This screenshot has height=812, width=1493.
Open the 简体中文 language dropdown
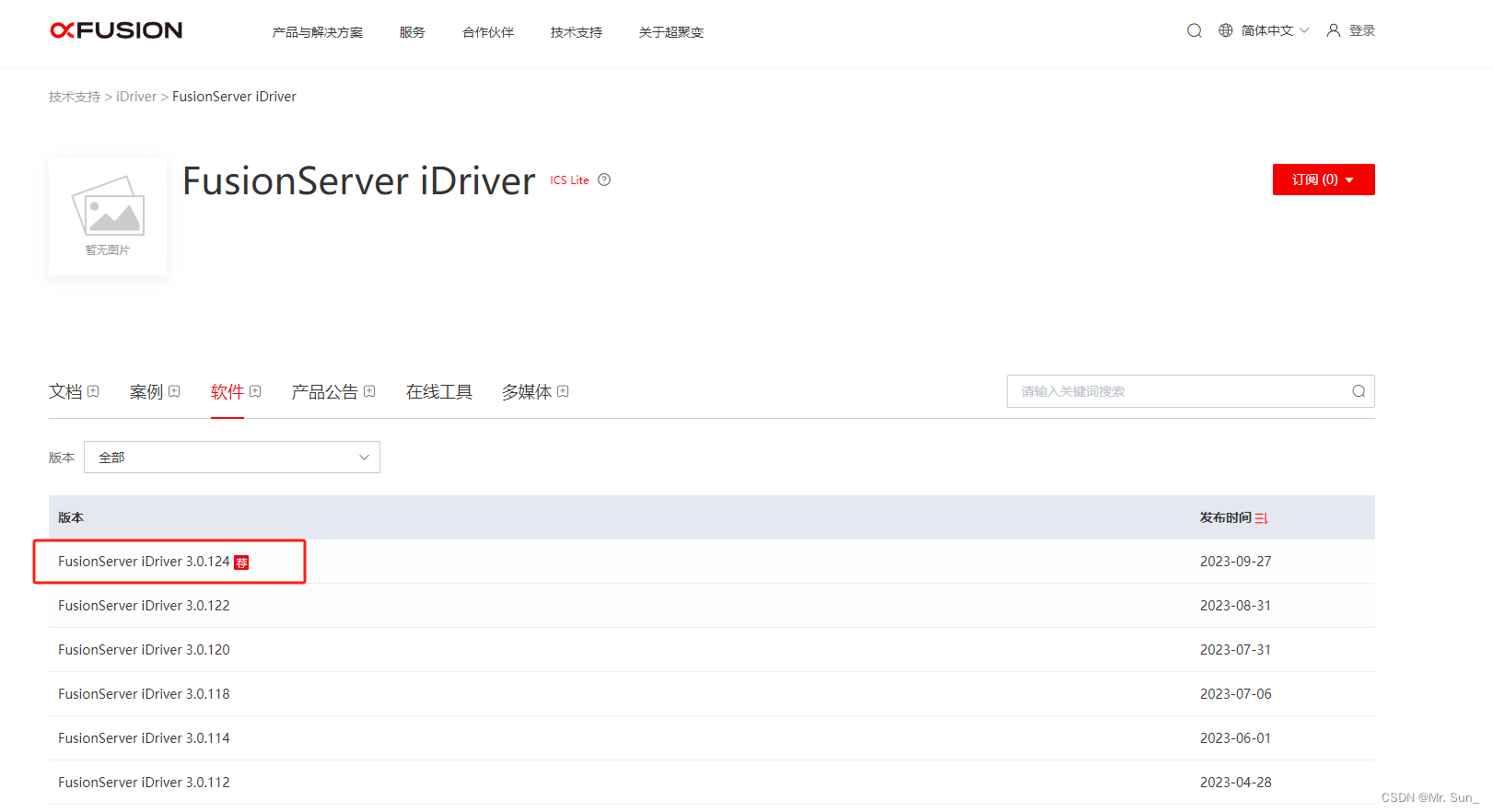click(1275, 30)
